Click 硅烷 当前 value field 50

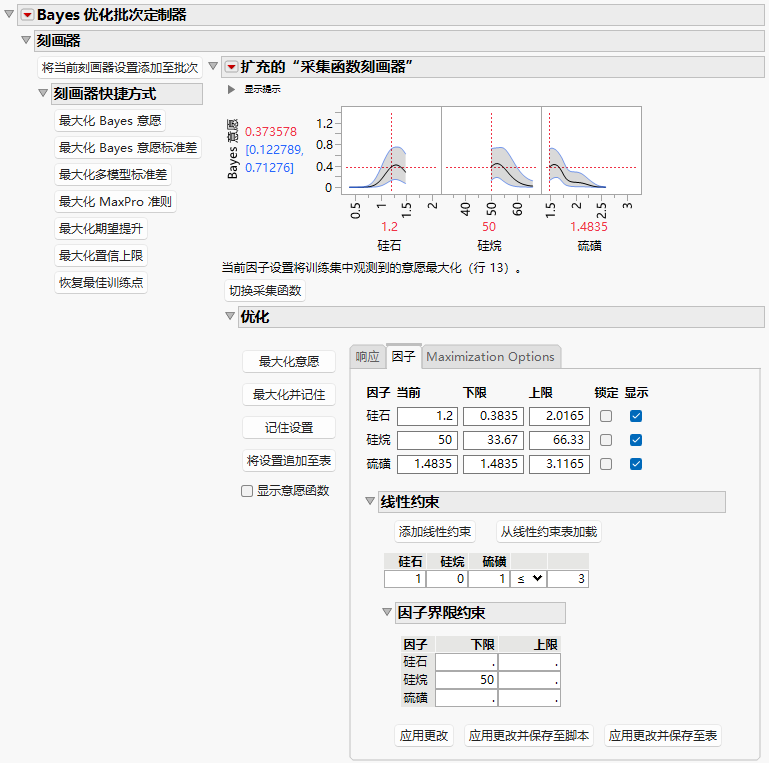coord(427,440)
